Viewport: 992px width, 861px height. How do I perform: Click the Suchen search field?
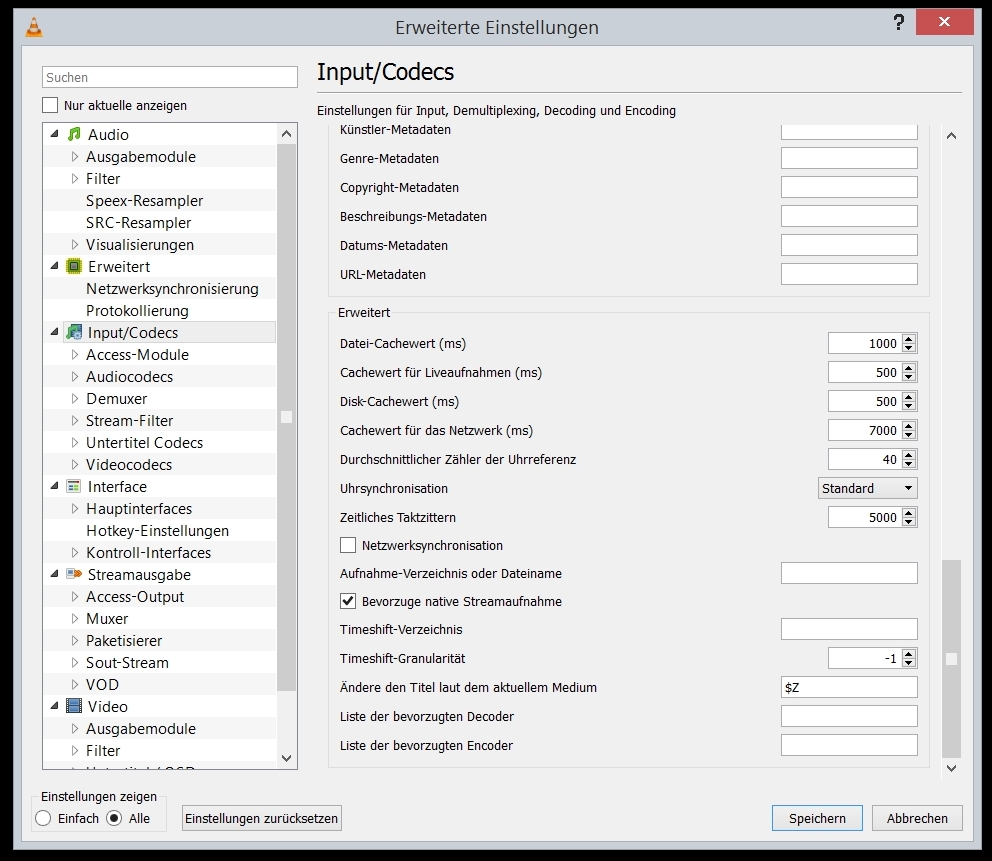coord(170,77)
